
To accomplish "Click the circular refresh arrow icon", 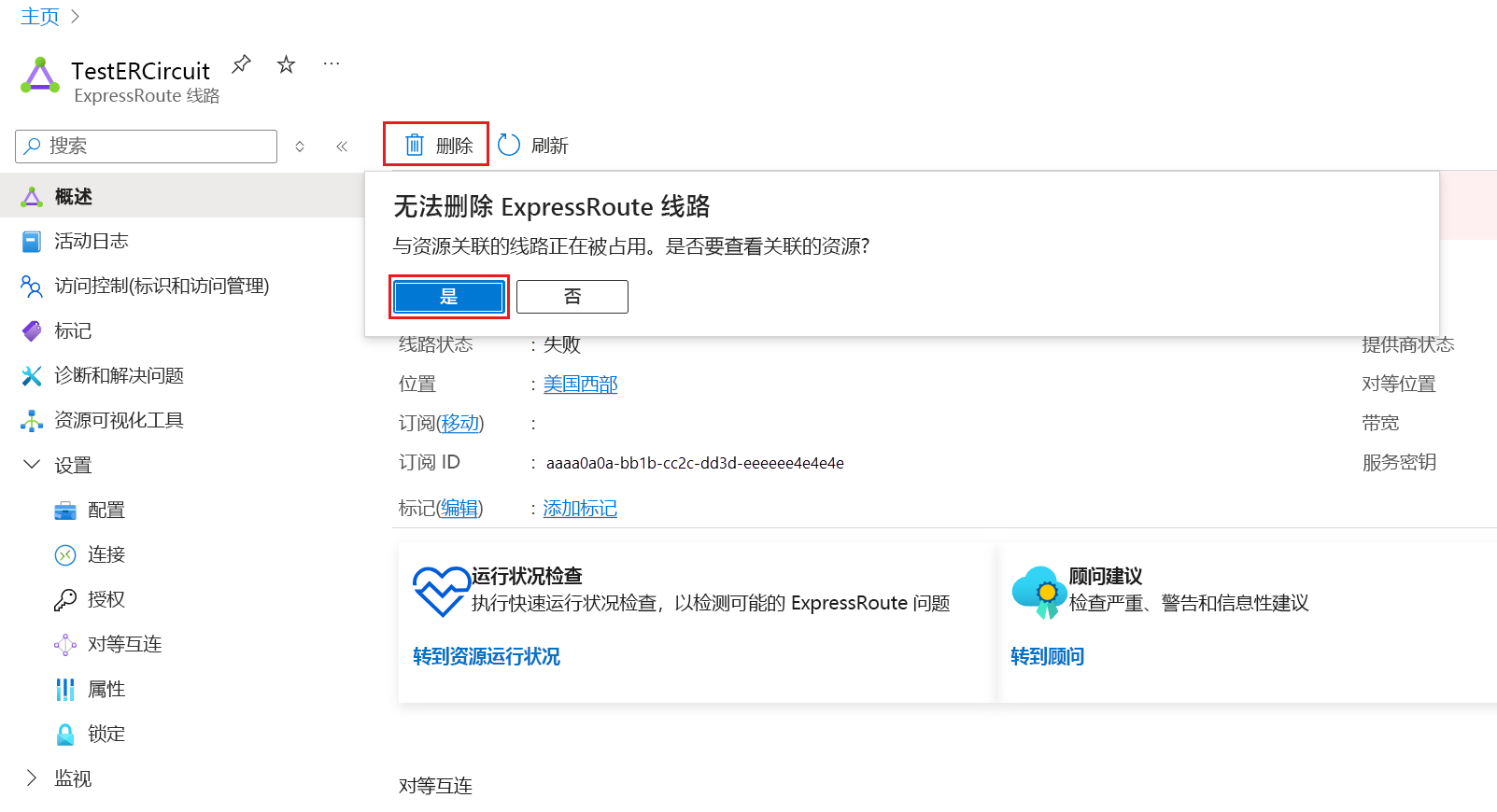I will click(509, 145).
